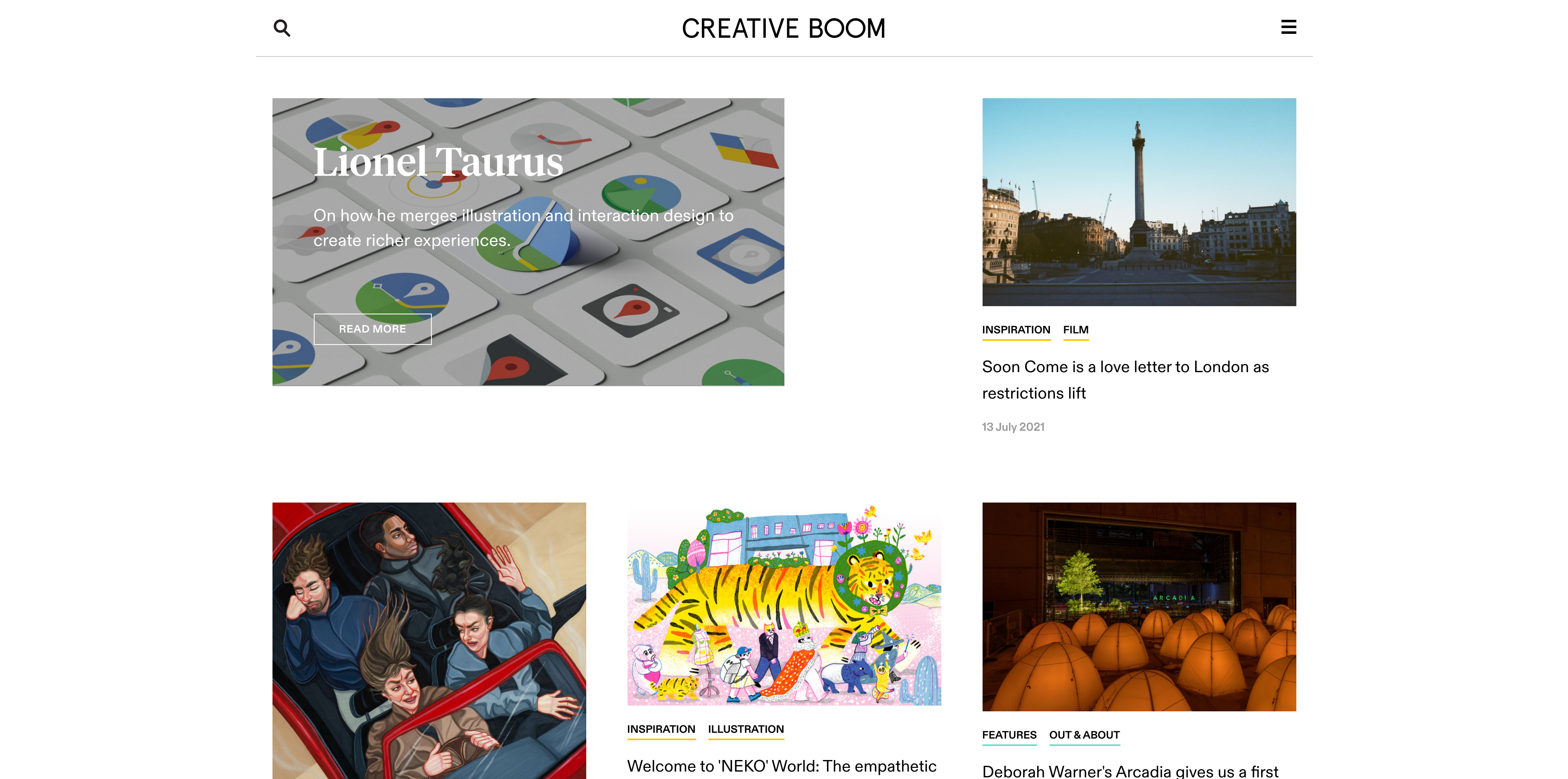This screenshot has width=1568, height=779.
Task: Open the yellow tiger illustration thumbnail
Action: [x=784, y=604]
